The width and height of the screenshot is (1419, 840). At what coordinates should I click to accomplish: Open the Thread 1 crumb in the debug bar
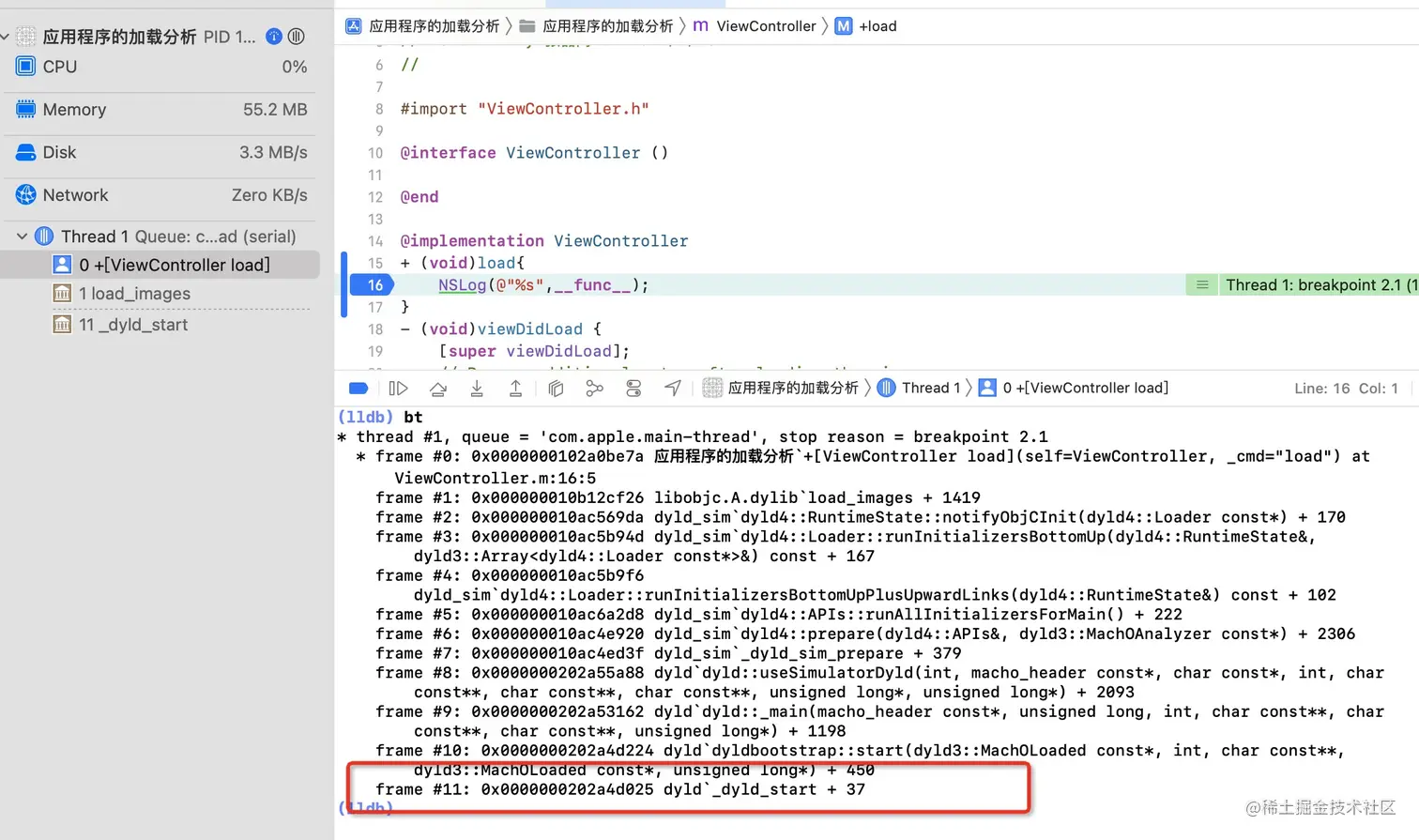point(919,389)
